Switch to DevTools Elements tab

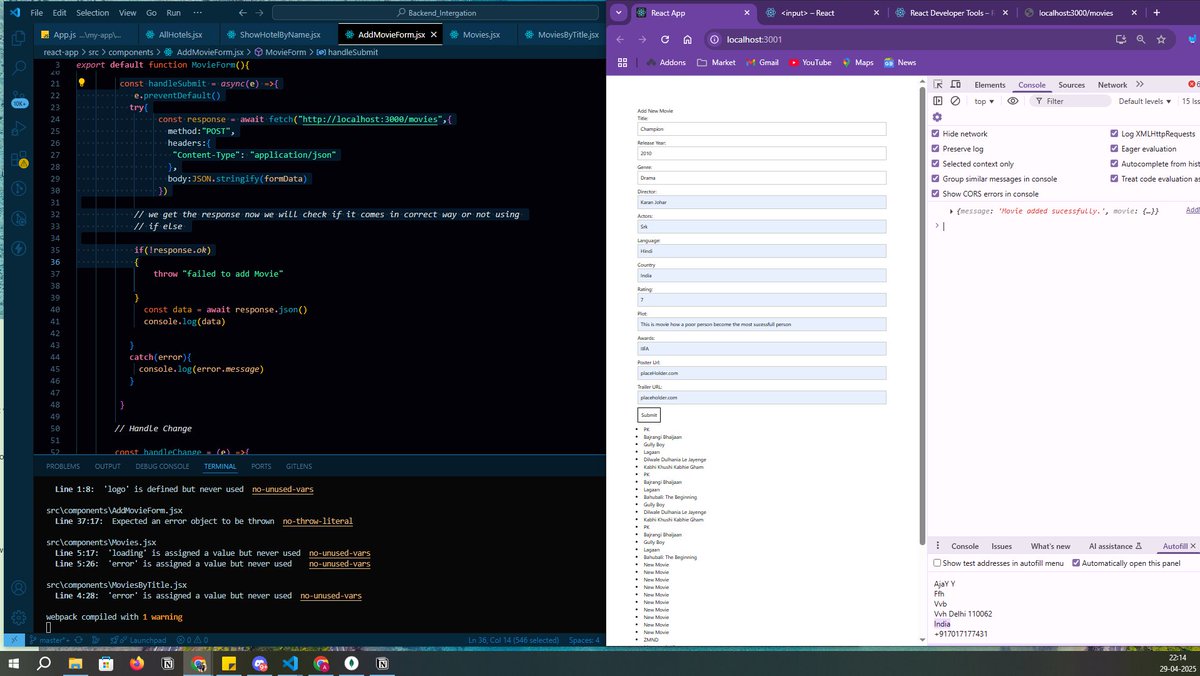coord(990,85)
